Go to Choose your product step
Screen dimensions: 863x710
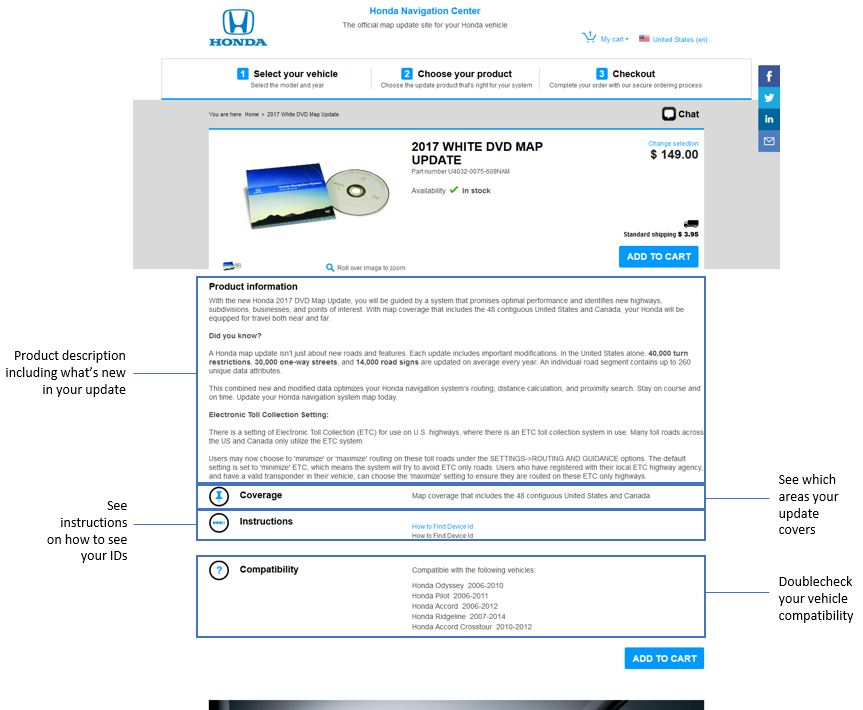(x=465, y=74)
